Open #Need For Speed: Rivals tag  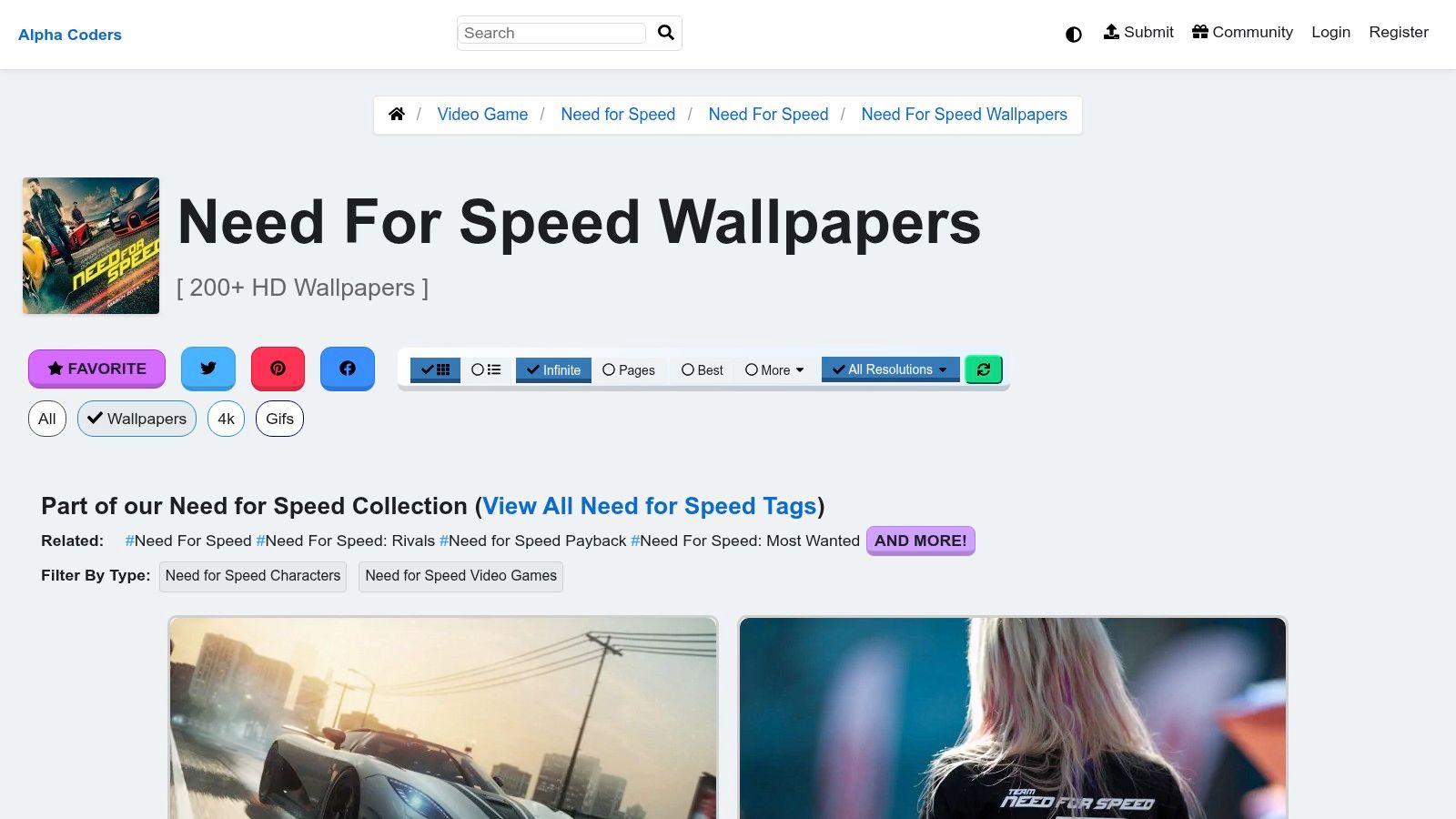[x=346, y=541]
